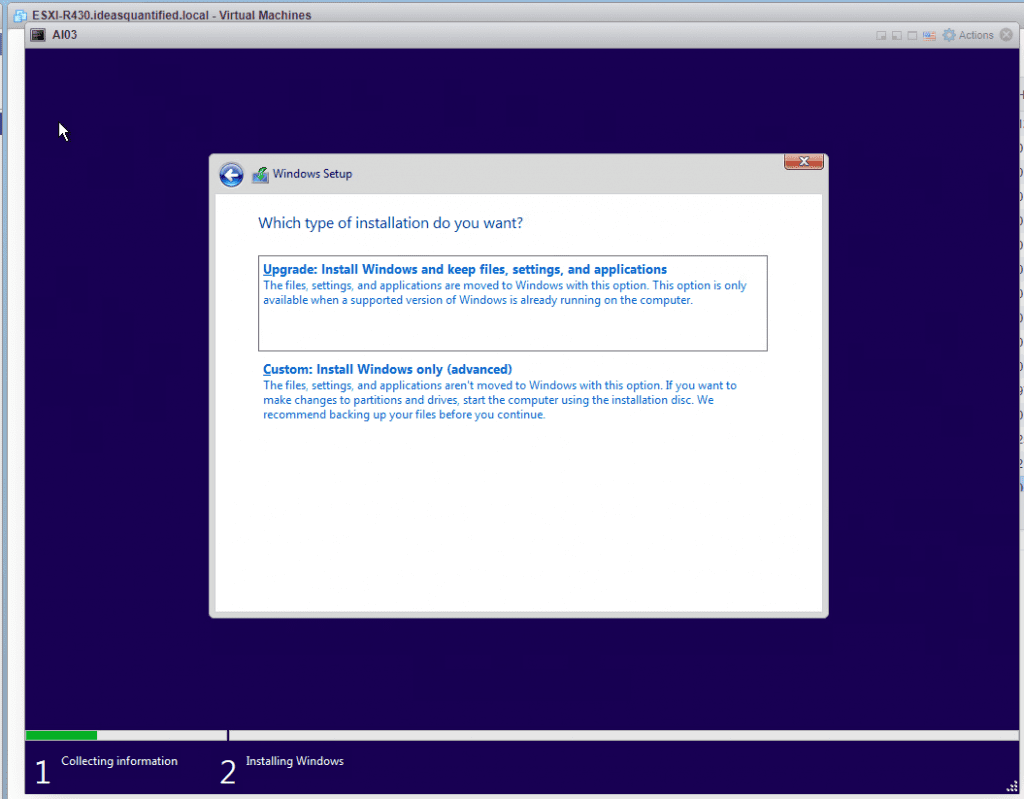Click the AI03 console monitor icon
Viewport: 1024px width, 799px height.
(x=38, y=35)
